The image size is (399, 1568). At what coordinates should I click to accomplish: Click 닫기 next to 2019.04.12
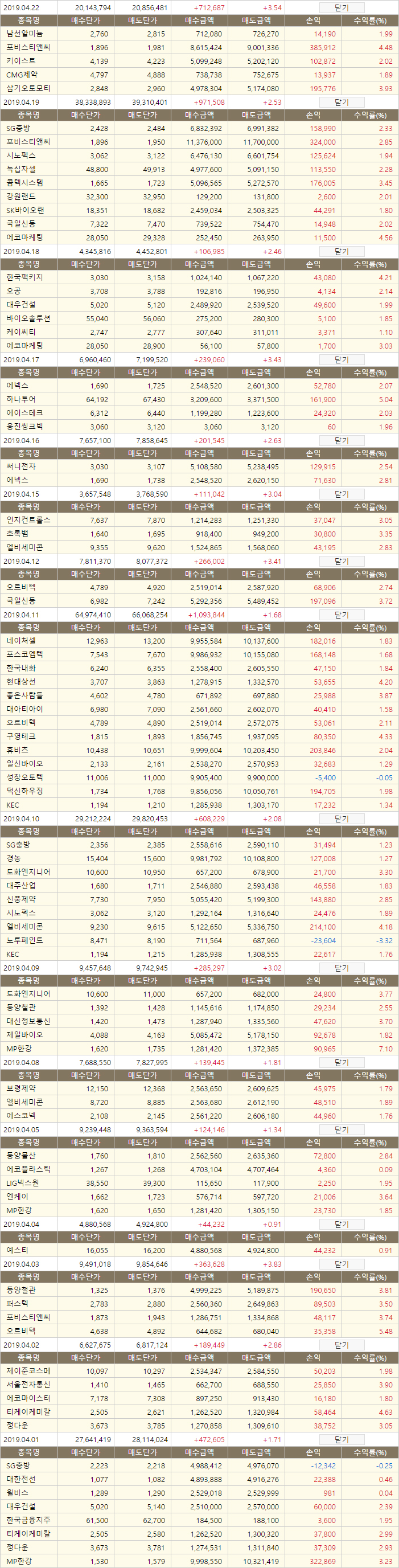(342, 561)
